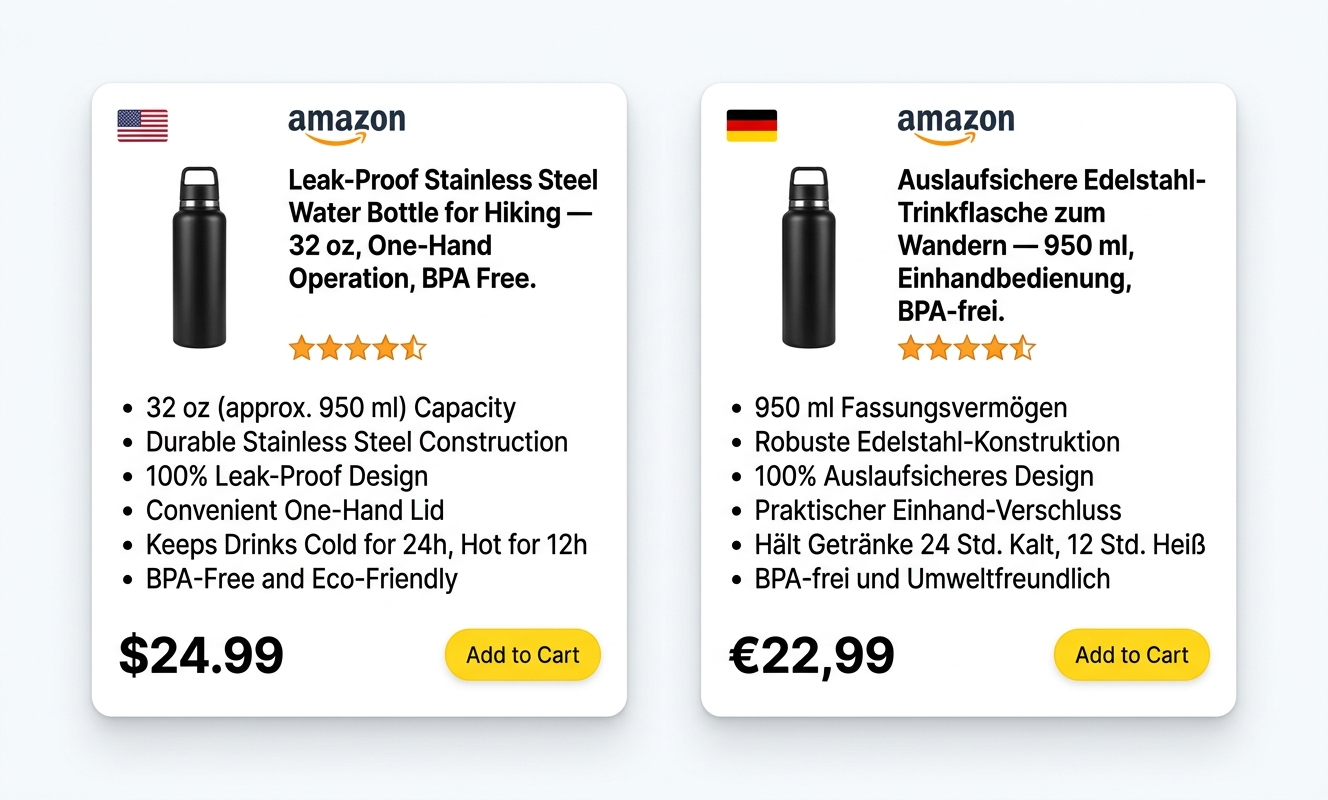
Task: Click the $24.99 price label
Action: tap(200, 654)
